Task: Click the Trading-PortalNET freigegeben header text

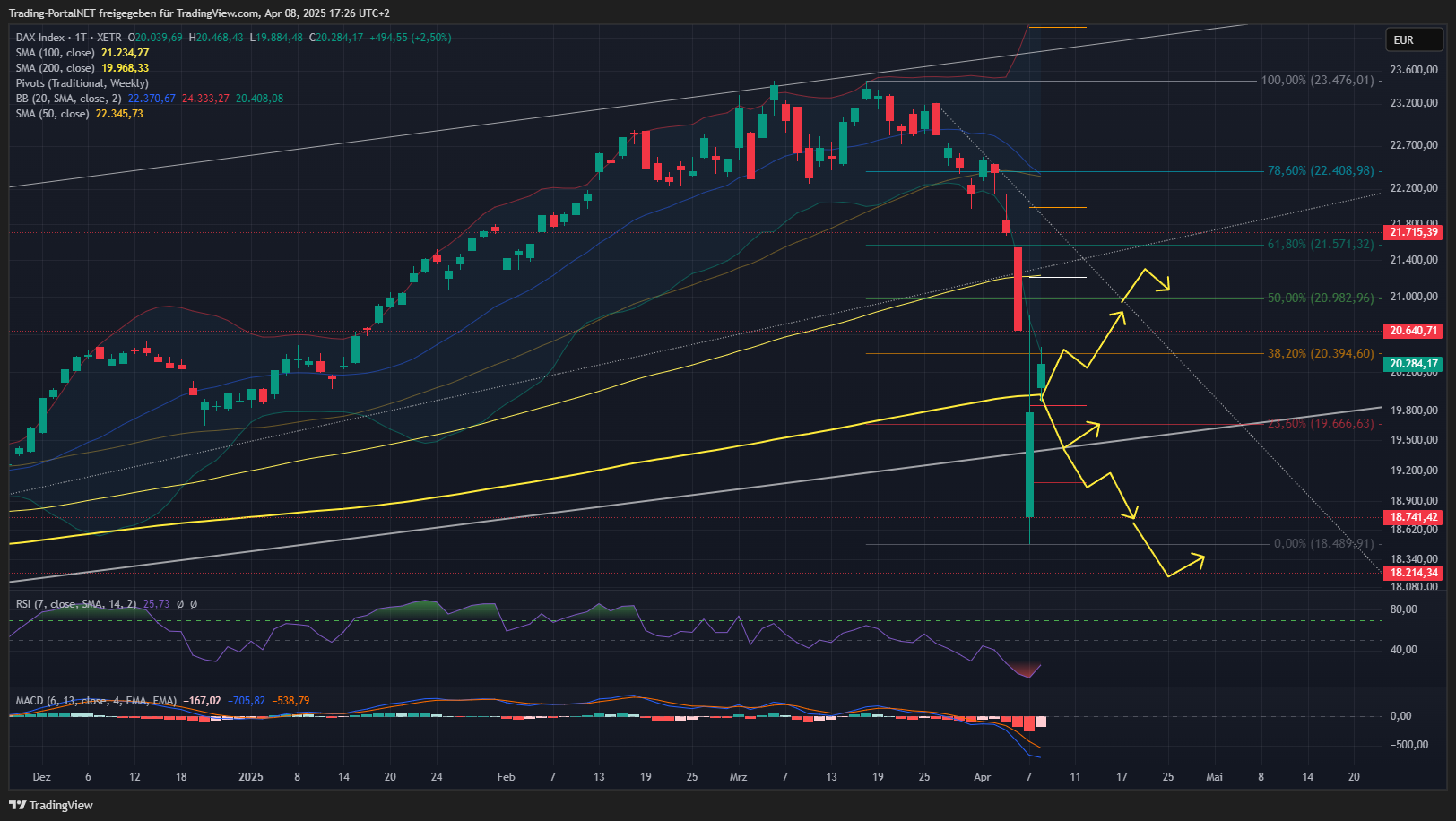Action: coord(199,13)
